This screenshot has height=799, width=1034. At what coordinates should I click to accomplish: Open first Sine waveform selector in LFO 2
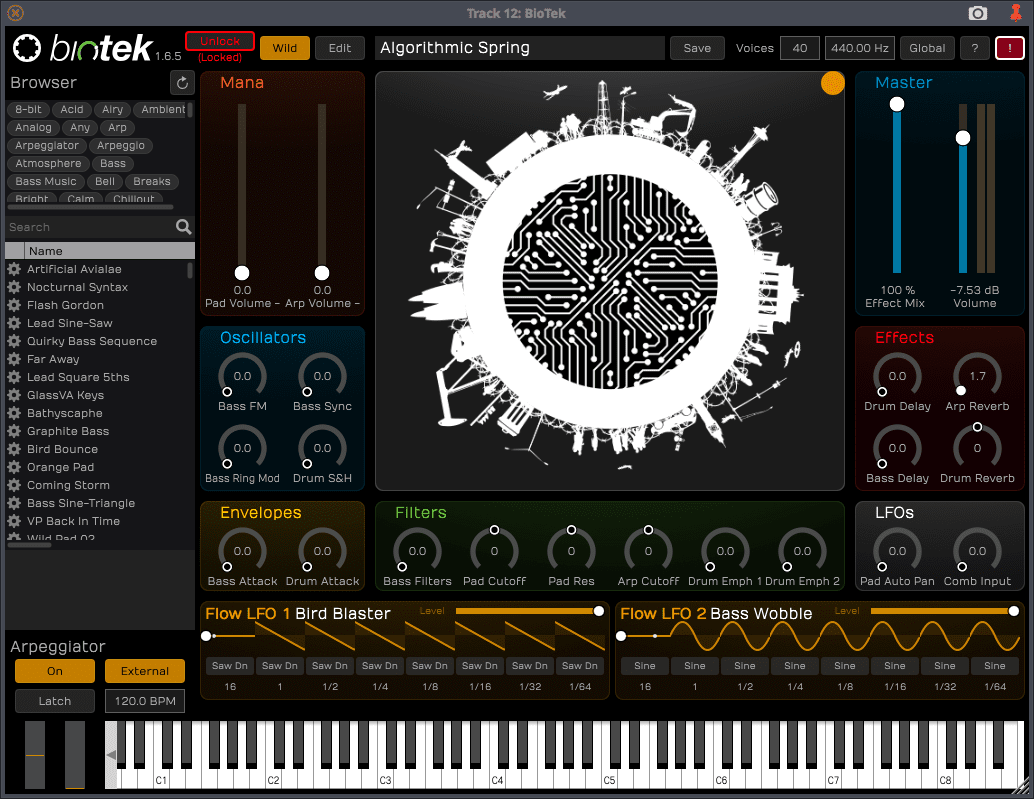coord(645,666)
